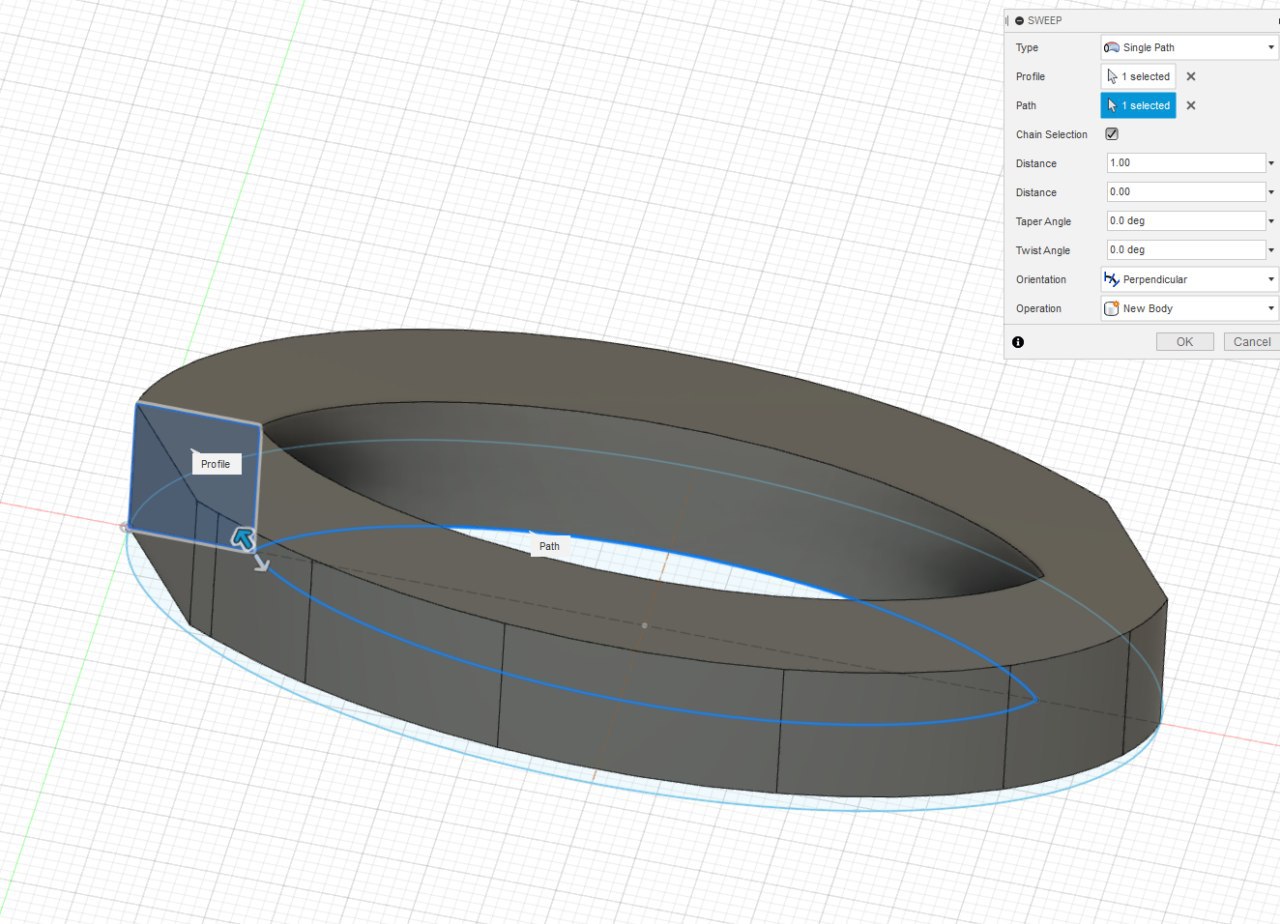Expand the Taper Angle options arrow

[1271, 221]
